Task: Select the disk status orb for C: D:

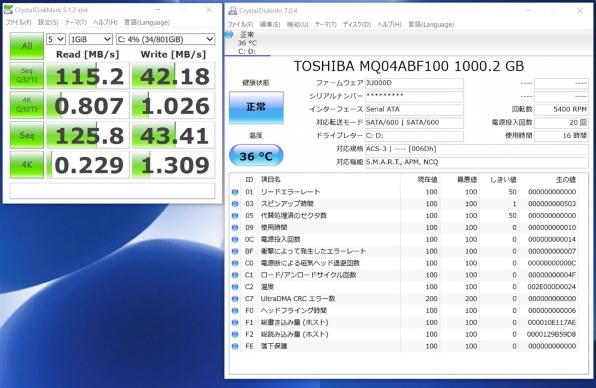Action: coord(229,35)
